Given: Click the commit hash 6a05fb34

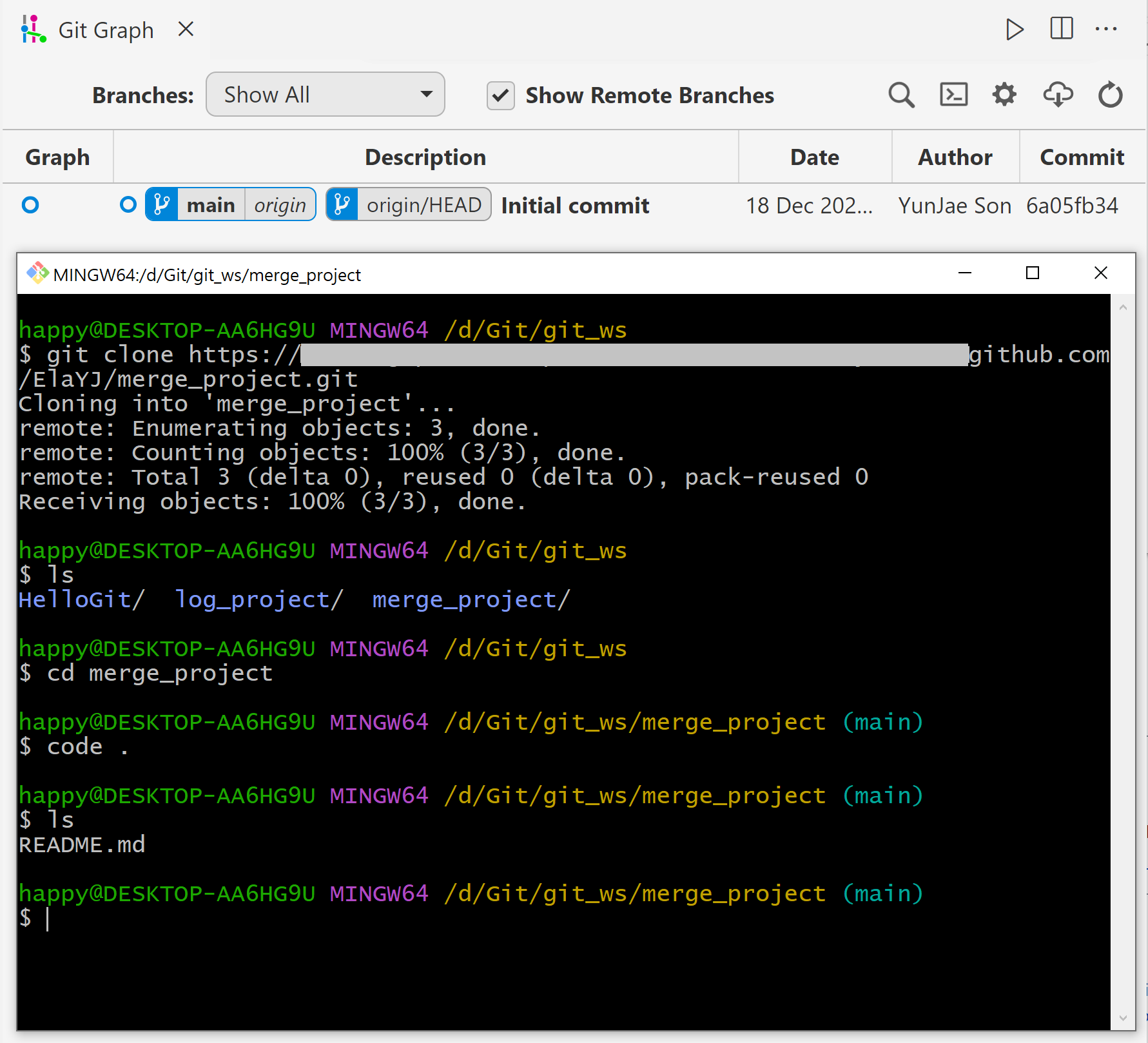Looking at the screenshot, I should pos(1072,206).
